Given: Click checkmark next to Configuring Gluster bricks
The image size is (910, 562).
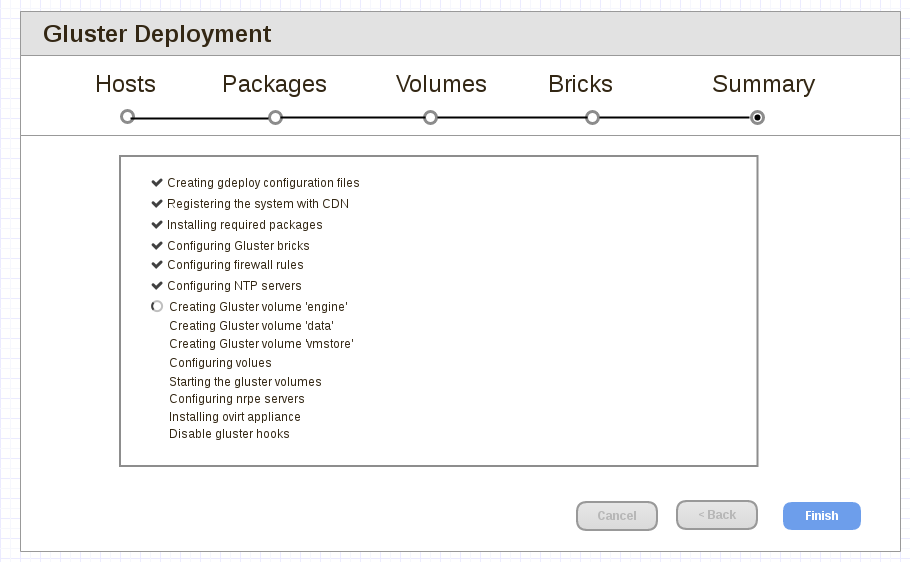Looking at the screenshot, I should (157, 246).
